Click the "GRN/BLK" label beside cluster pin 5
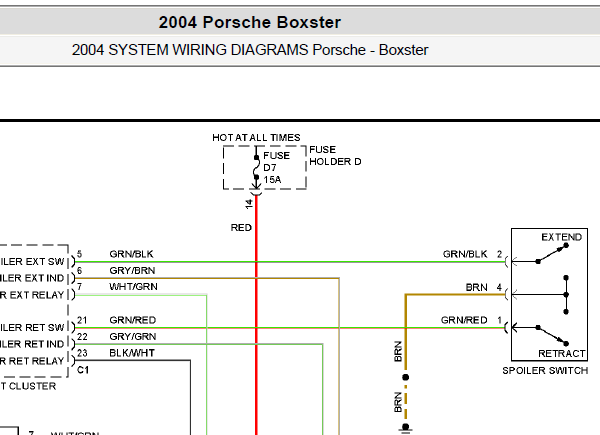 click(131, 254)
